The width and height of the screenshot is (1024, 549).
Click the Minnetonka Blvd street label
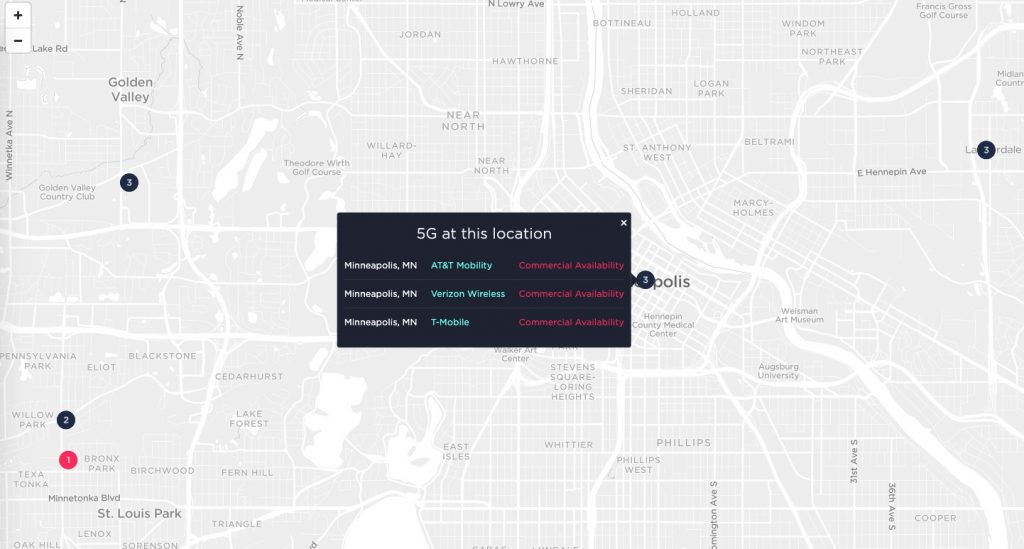click(84, 498)
